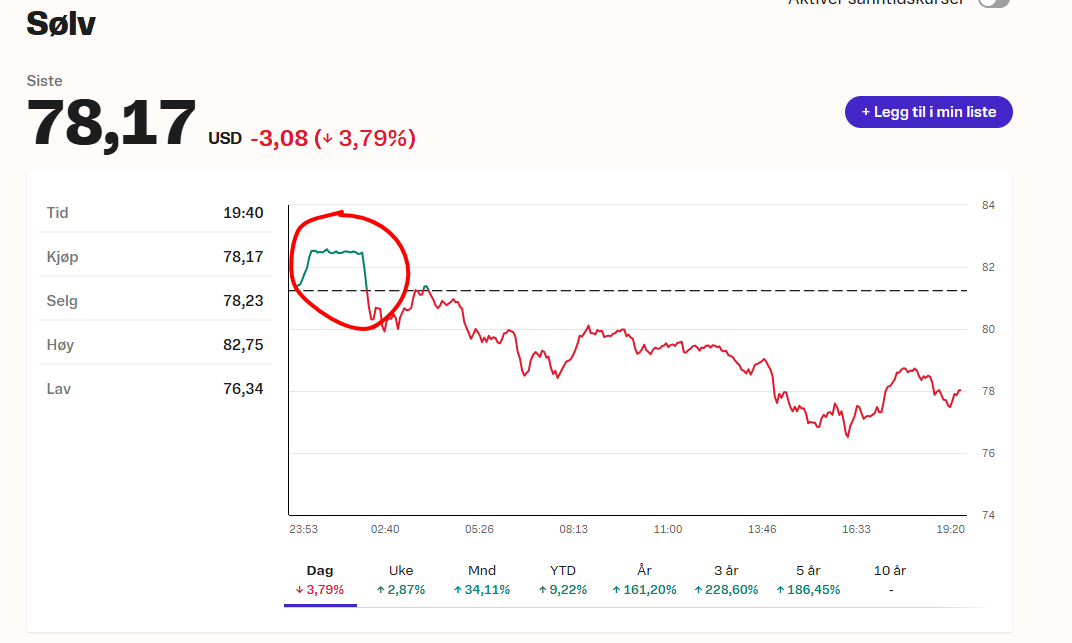Choose the 10 år period tab

click(x=889, y=580)
